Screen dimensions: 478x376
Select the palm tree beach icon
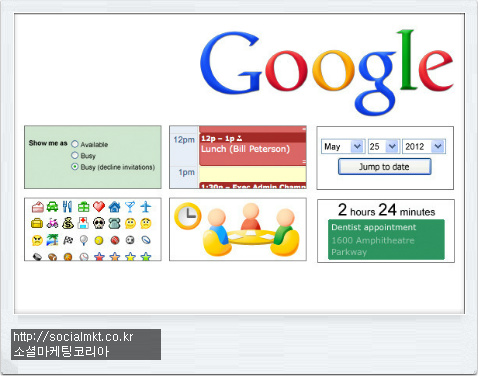pyautogui.click(x=52, y=240)
